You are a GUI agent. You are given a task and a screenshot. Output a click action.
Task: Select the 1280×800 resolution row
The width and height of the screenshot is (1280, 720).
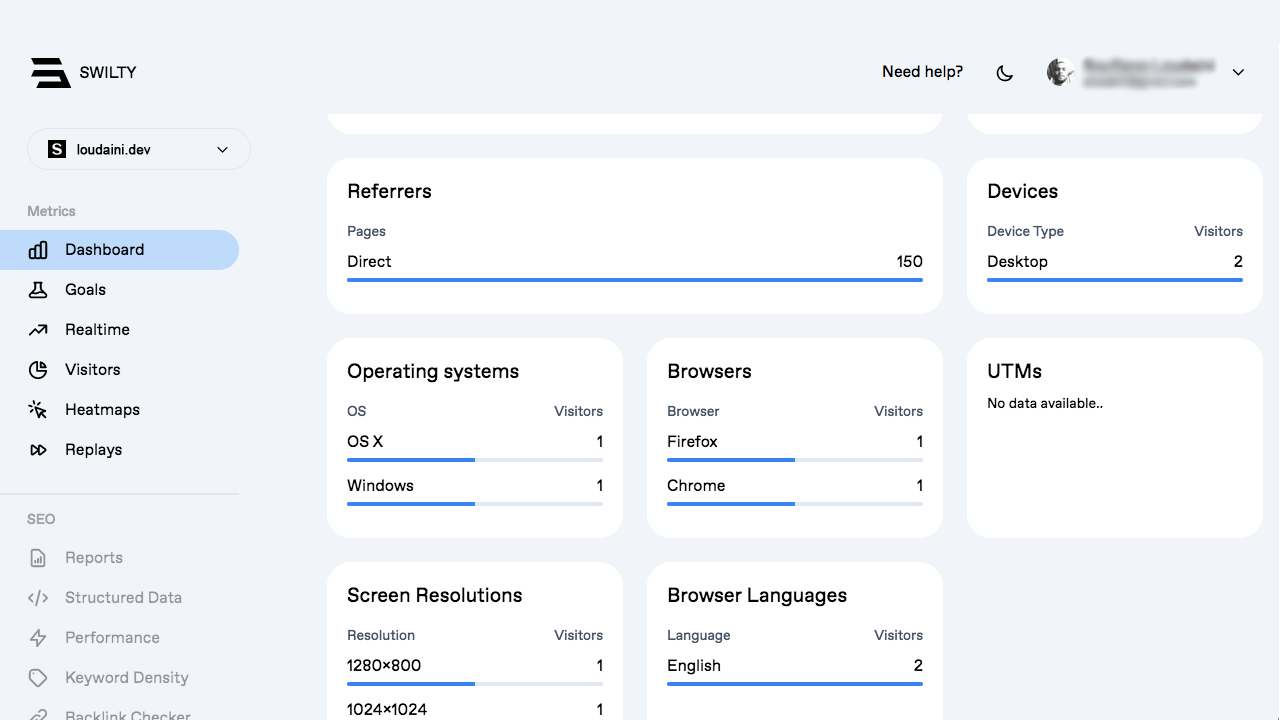475,670
